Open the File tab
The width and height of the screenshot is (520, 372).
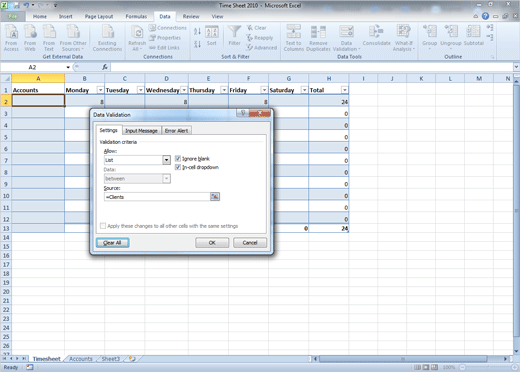pyautogui.click(x=13, y=16)
